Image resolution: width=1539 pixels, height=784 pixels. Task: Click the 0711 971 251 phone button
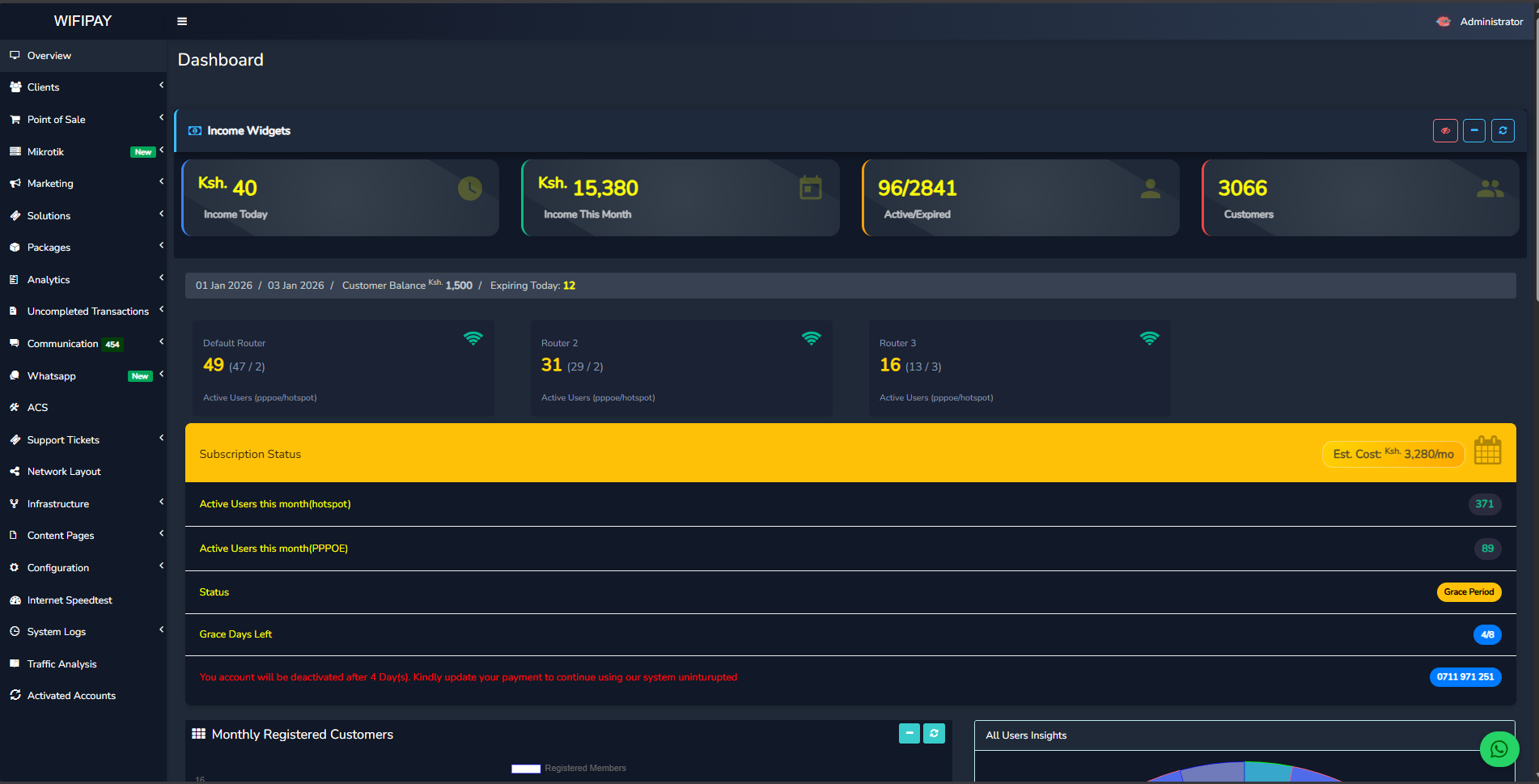[1465, 677]
